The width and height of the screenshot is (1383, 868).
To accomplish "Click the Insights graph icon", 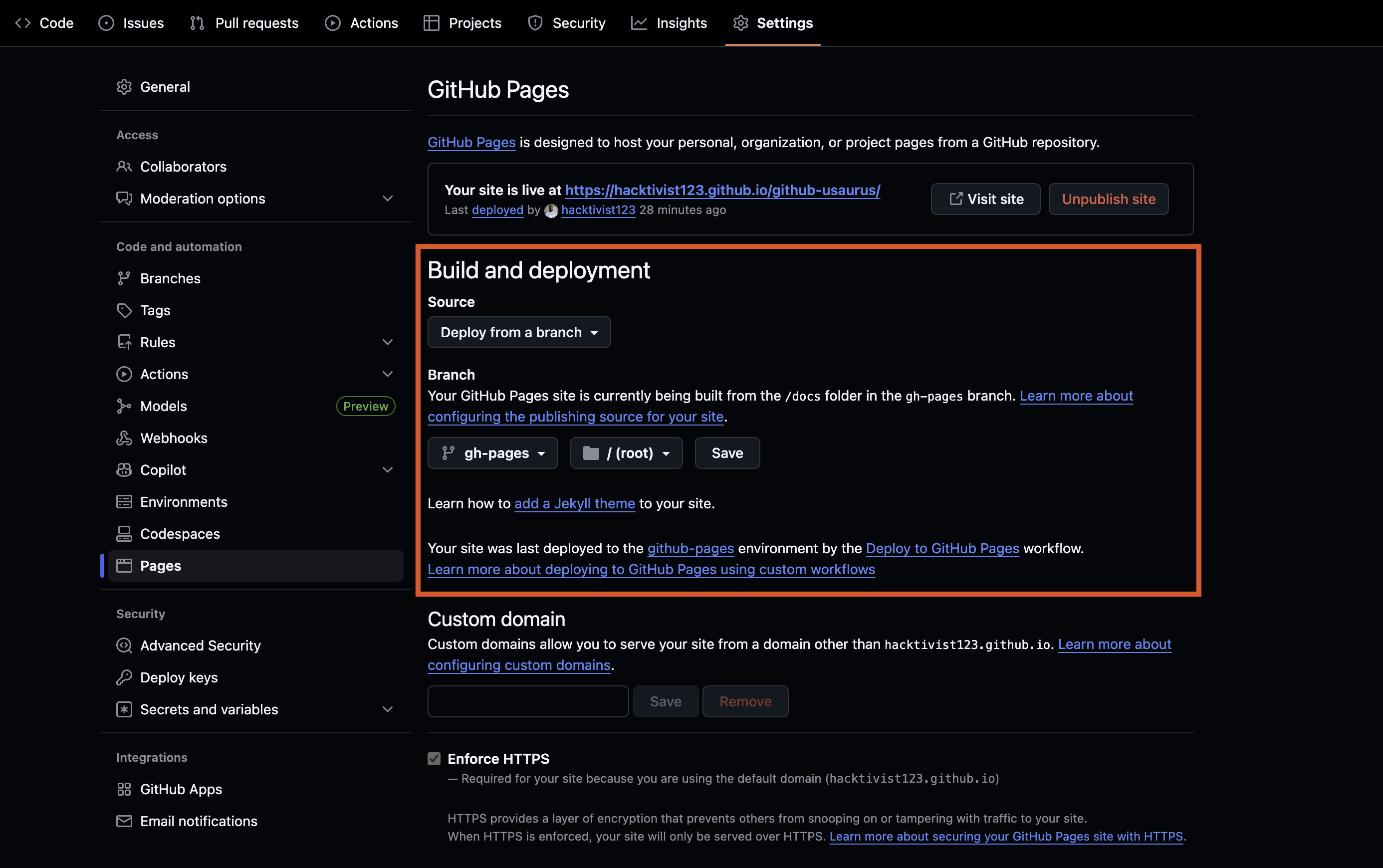I will [x=639, y=23].
